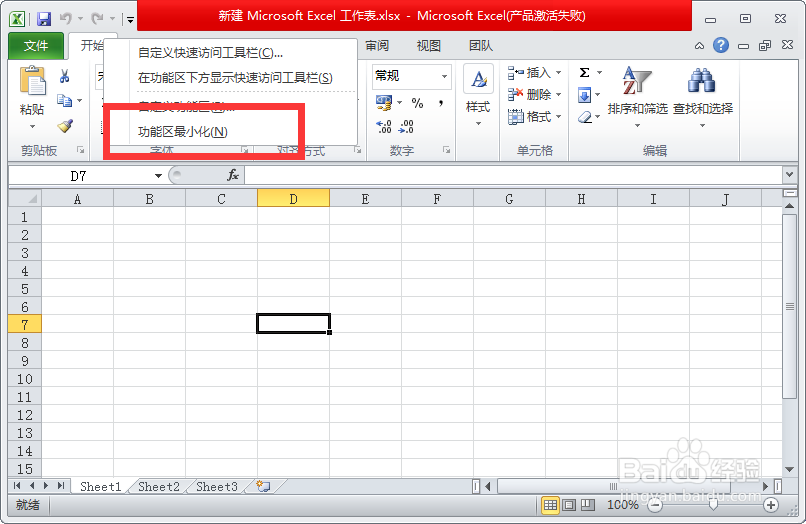The height and width of the screenshot is (524, 806).
Task: Expand the formula bar with right arrow
Action: [x=789, y=175]
